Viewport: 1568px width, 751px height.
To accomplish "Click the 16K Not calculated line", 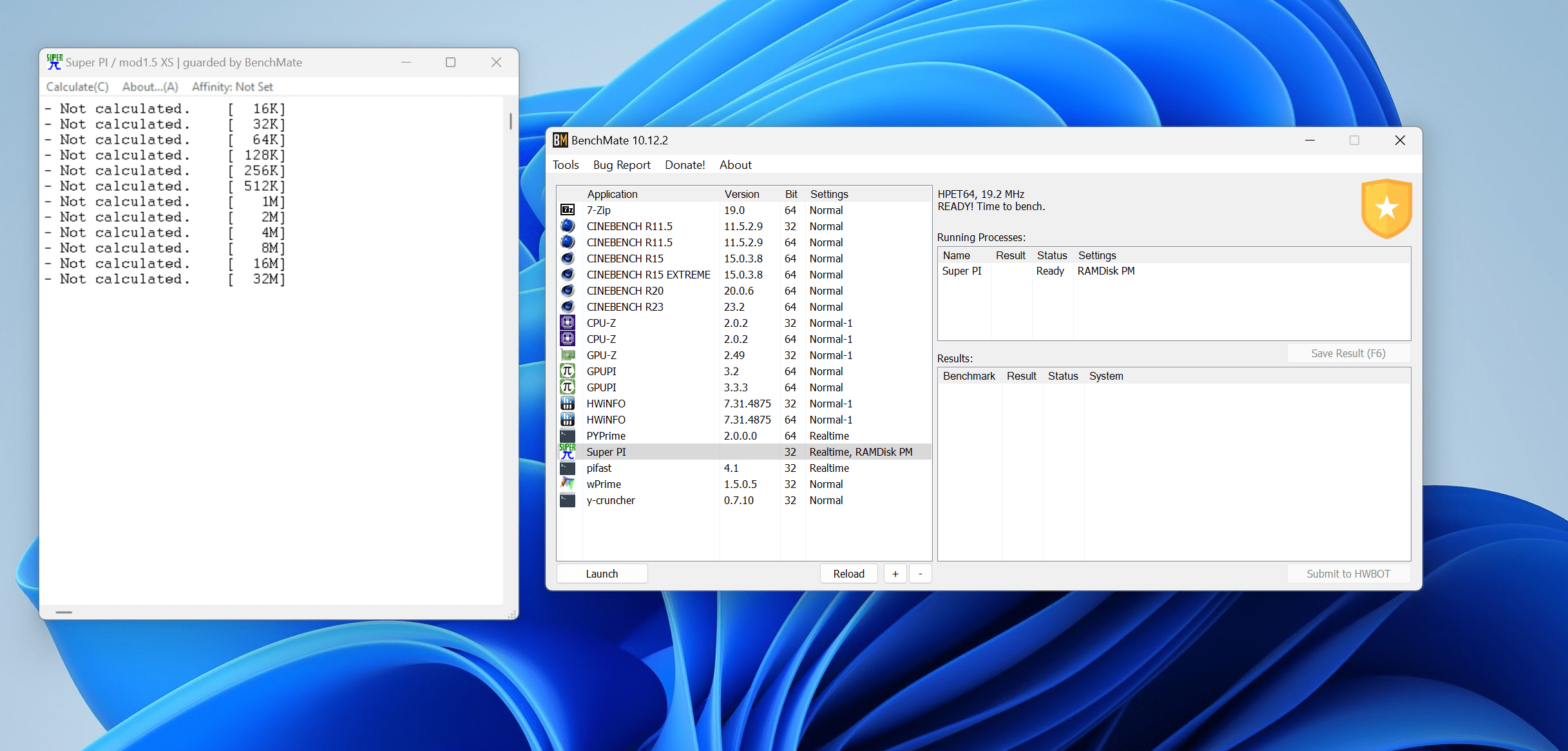I will pyautogui.click(x=164, y=109).
